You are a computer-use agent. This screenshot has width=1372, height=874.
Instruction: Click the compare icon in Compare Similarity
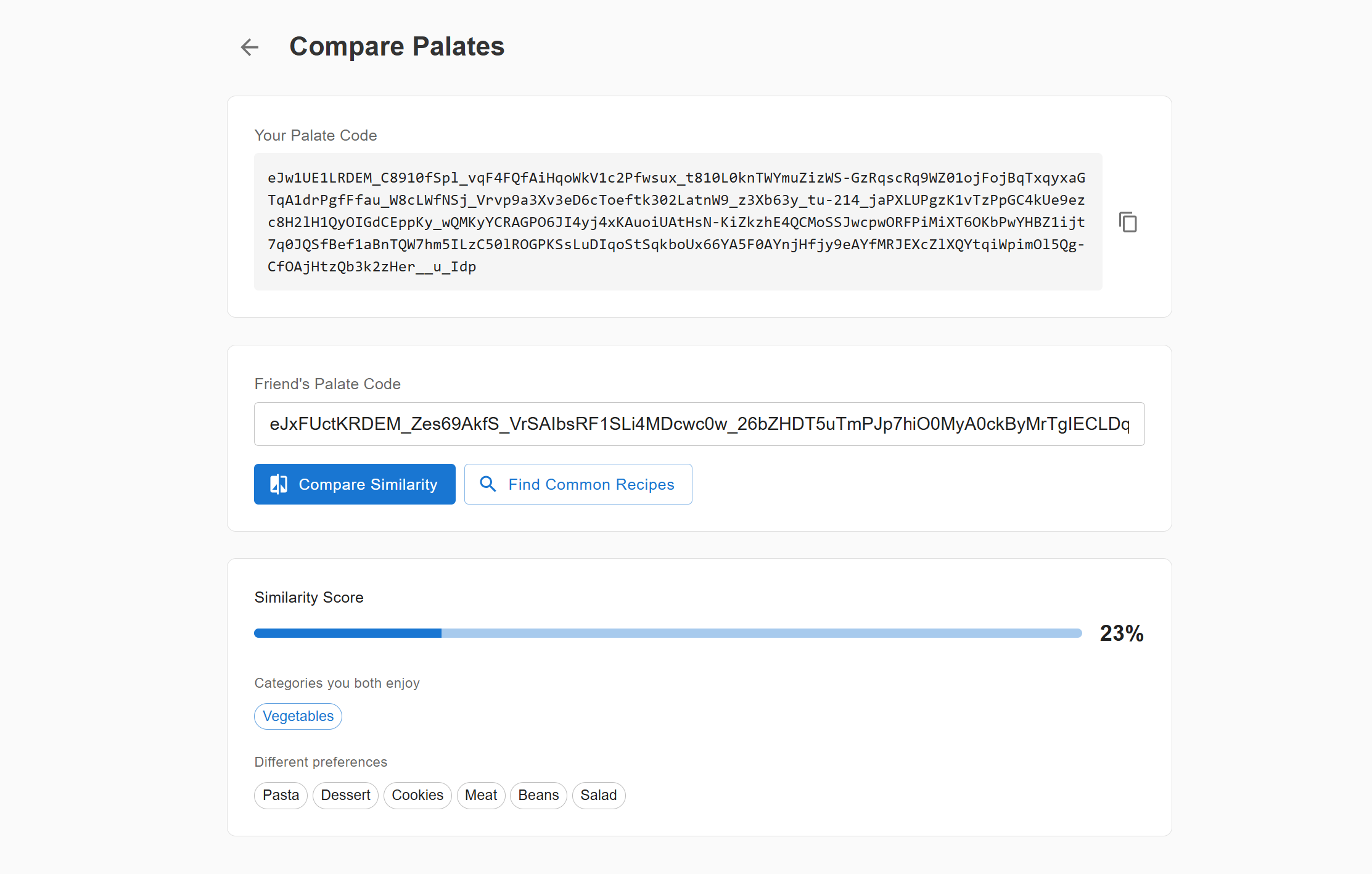click(279, 484)
